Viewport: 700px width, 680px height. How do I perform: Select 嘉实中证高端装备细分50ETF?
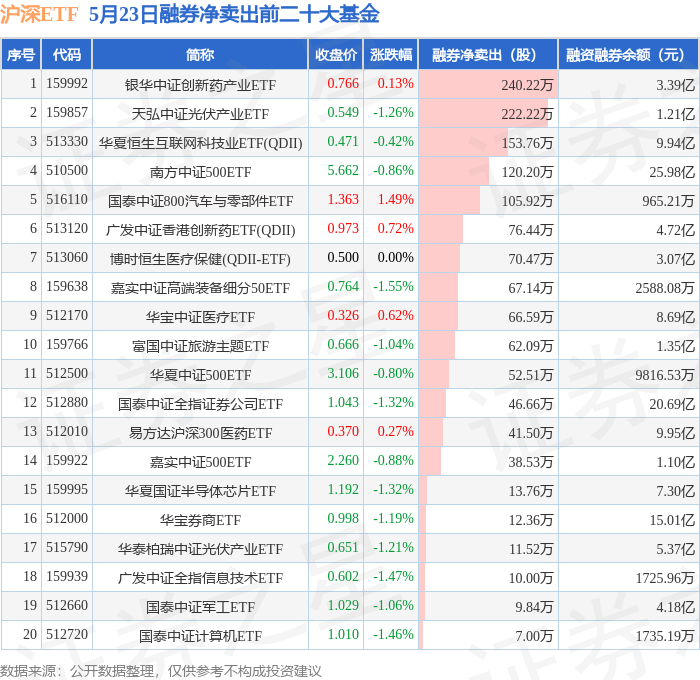(200, 288)
